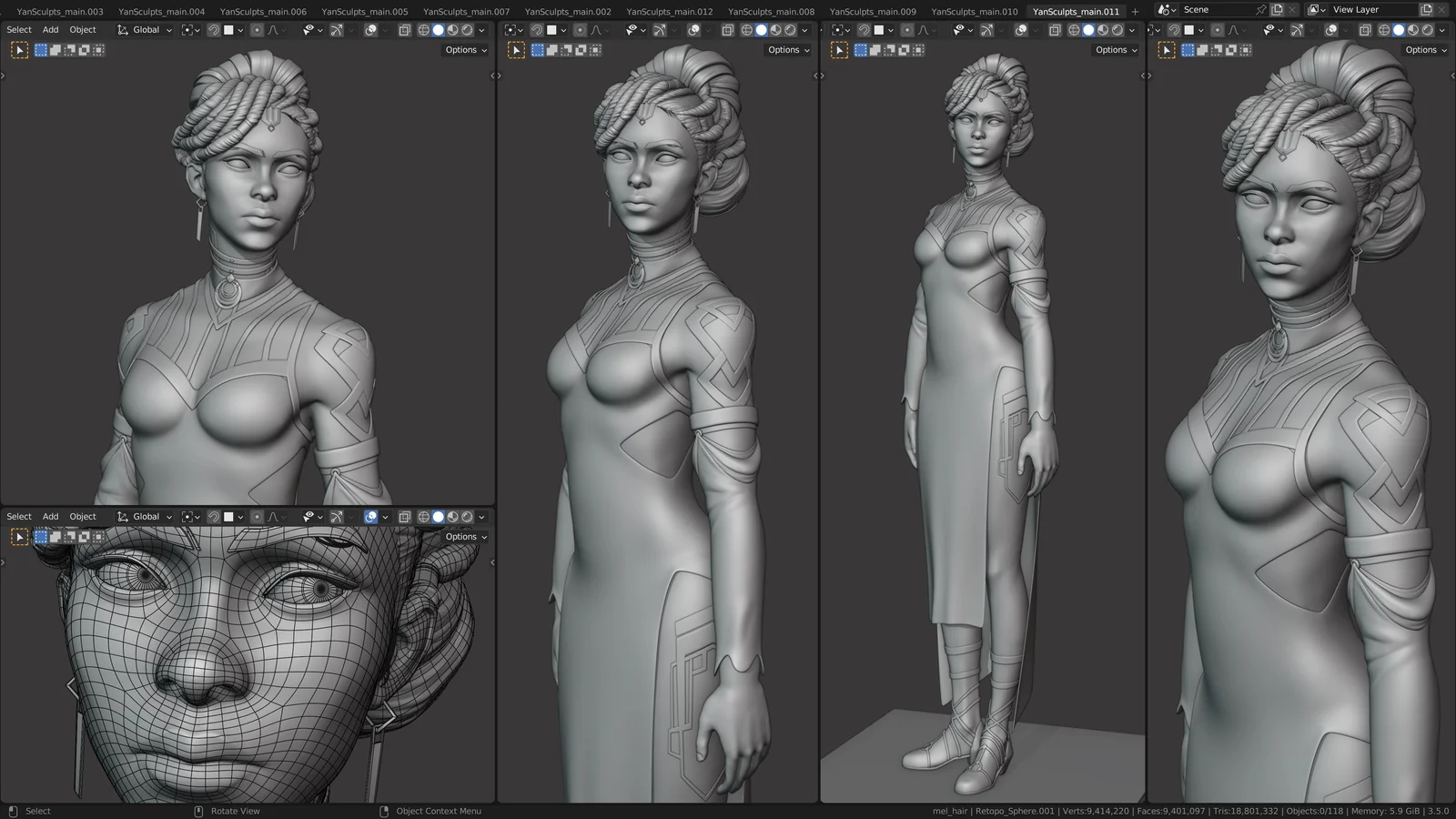Enable the snap magnet toggle
The height and width of the screenshot is (819, 1456).
[x=215, y=29]
